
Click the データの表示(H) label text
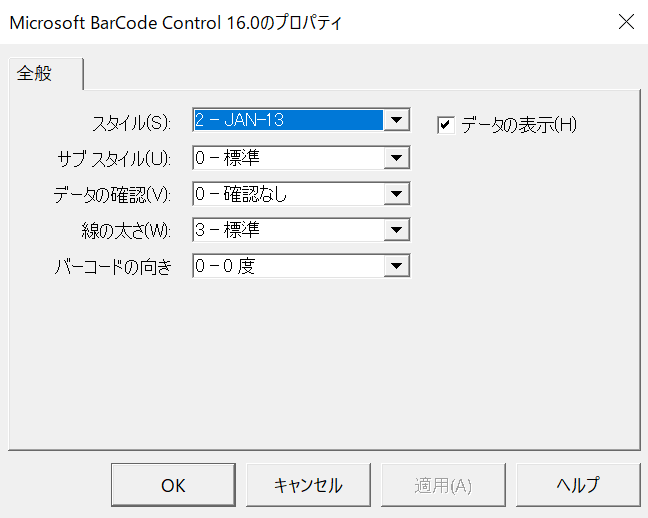point(519,125)
